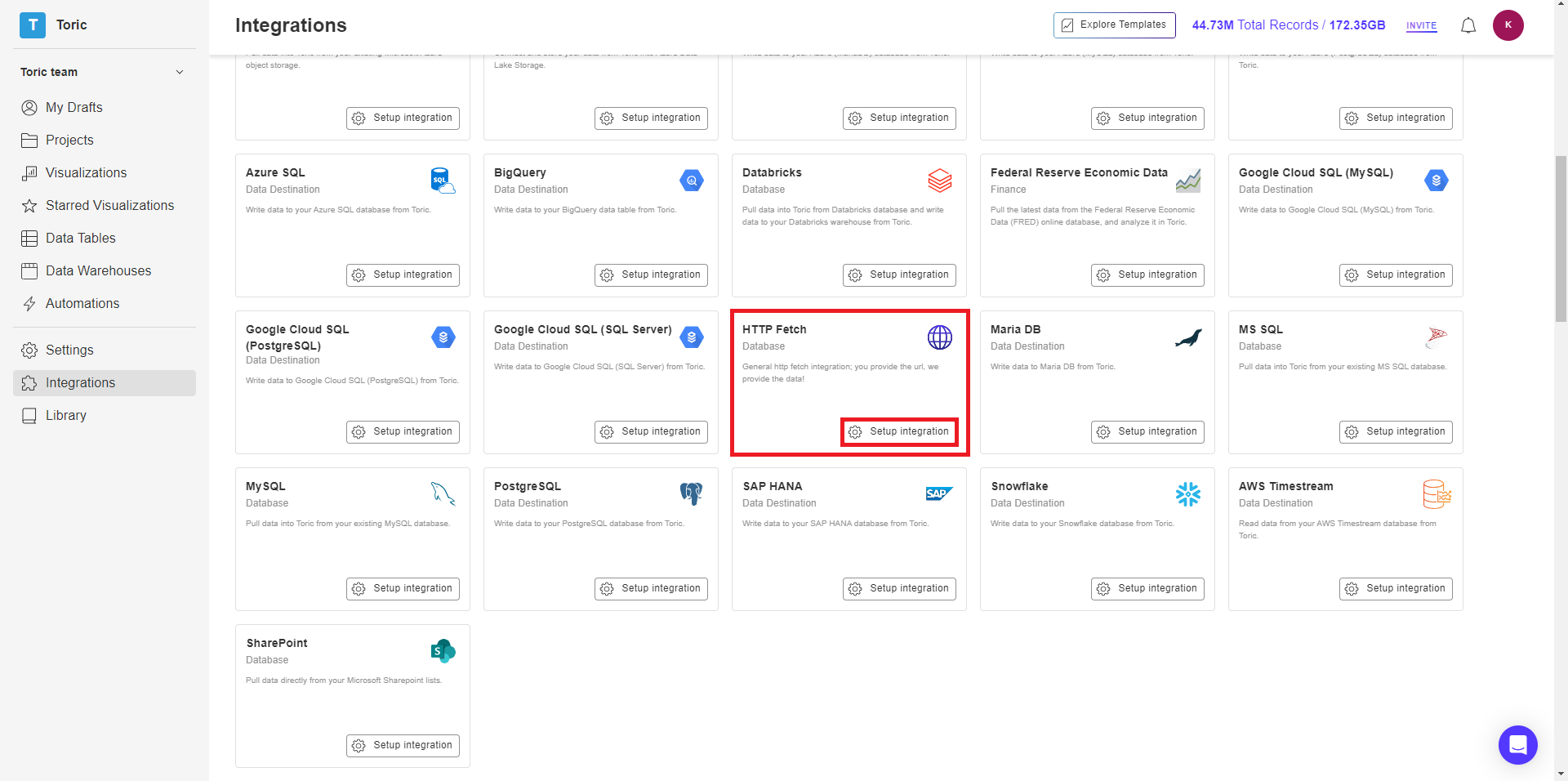
Task: Setup Google Cloud SQL (PostgreSQL) integration
Action: click(403, 432)
